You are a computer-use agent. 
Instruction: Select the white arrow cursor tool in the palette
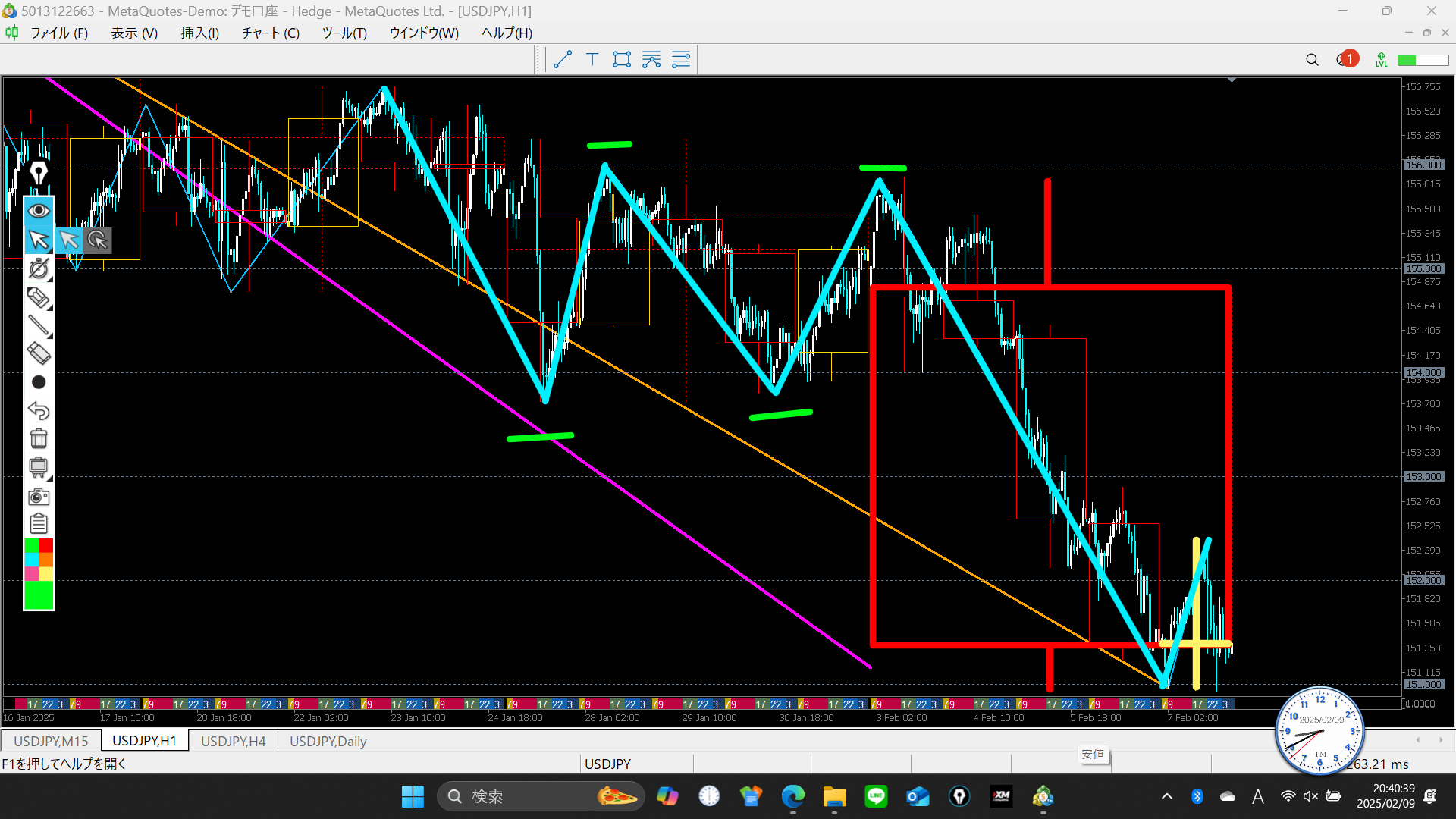coord(39,240)
